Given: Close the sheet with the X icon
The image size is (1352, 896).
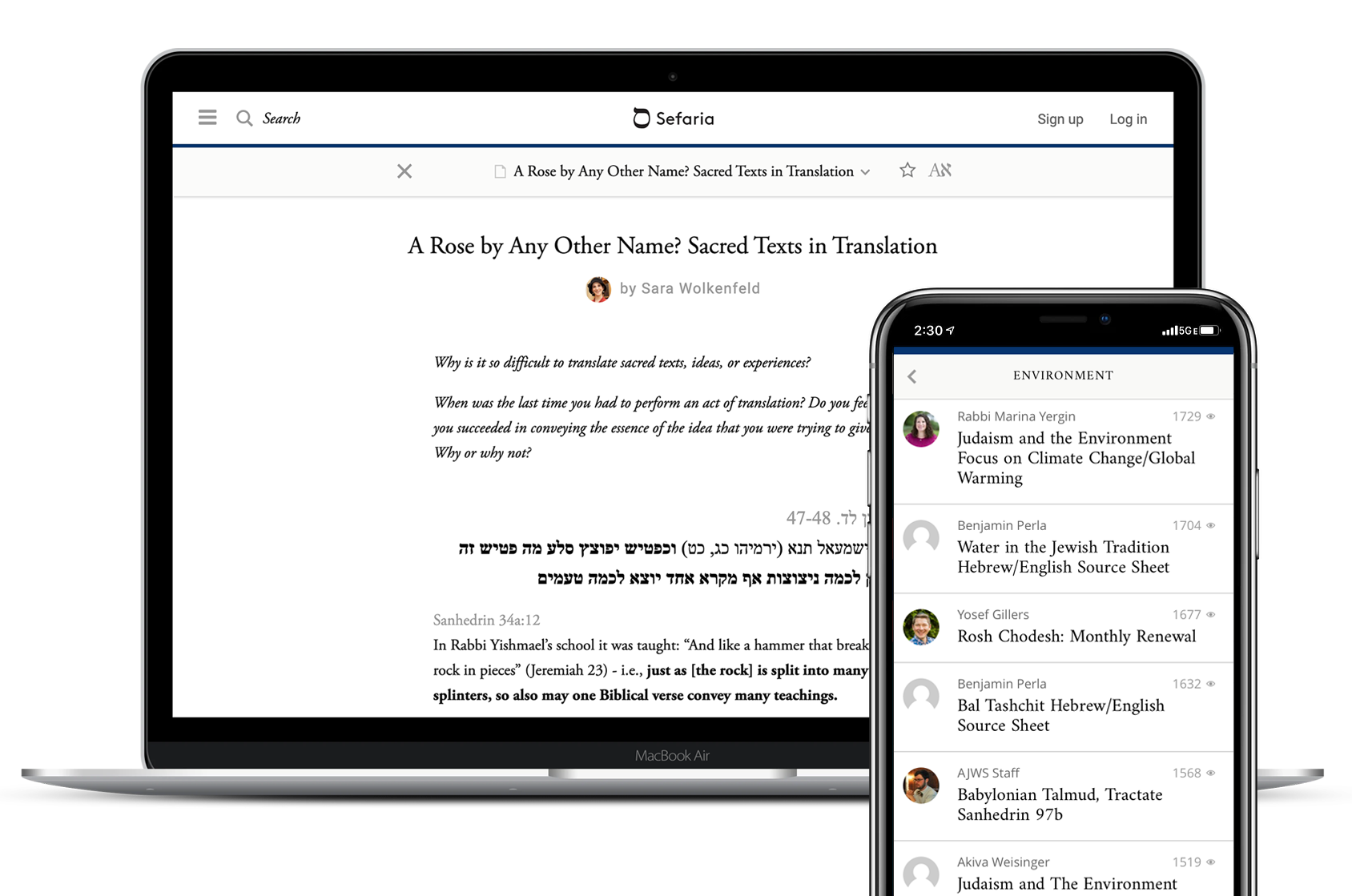Looking at the screenshot, I should [x=404, y=171].
